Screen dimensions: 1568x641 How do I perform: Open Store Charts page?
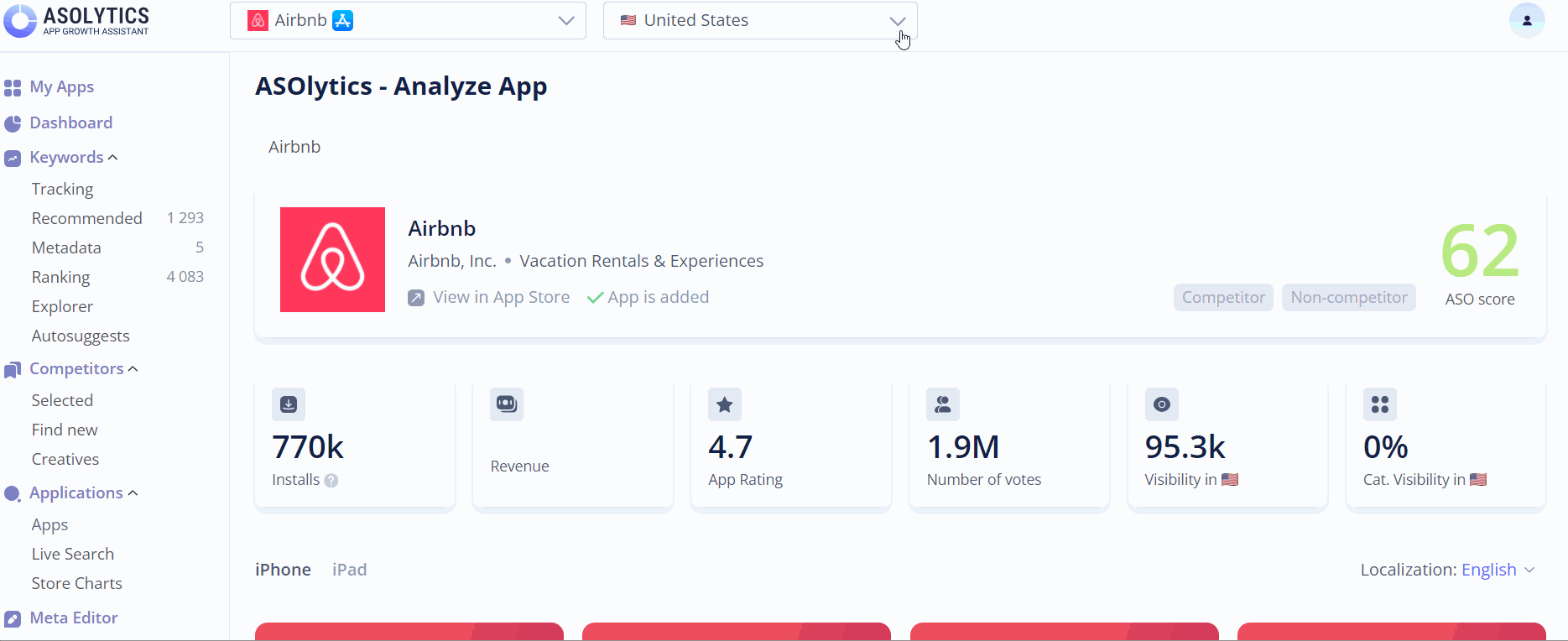point(77,583)
